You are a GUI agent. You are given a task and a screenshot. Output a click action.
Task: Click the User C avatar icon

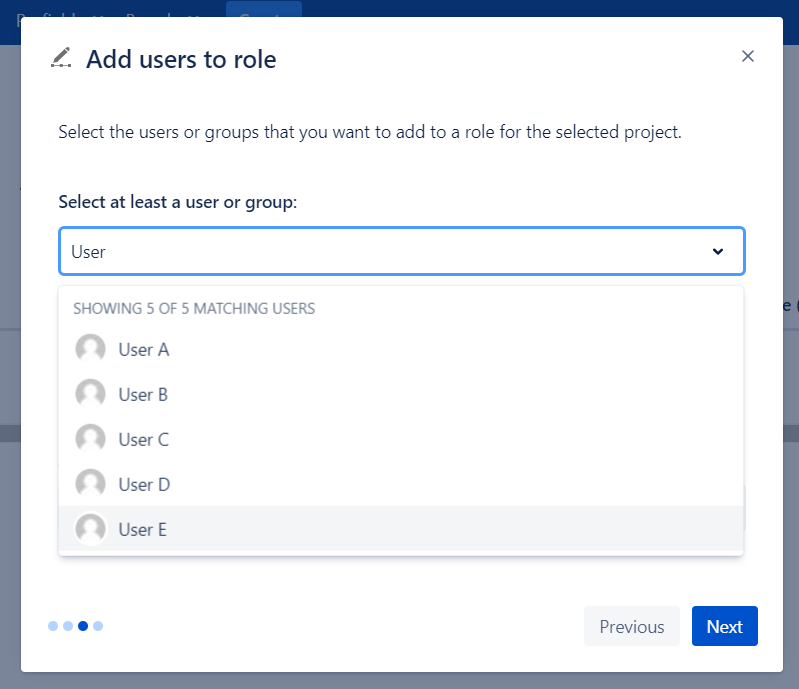(91, 439)
